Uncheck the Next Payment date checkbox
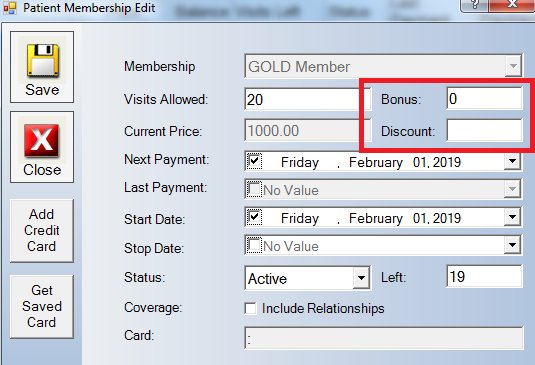 [x=254, y=161]
